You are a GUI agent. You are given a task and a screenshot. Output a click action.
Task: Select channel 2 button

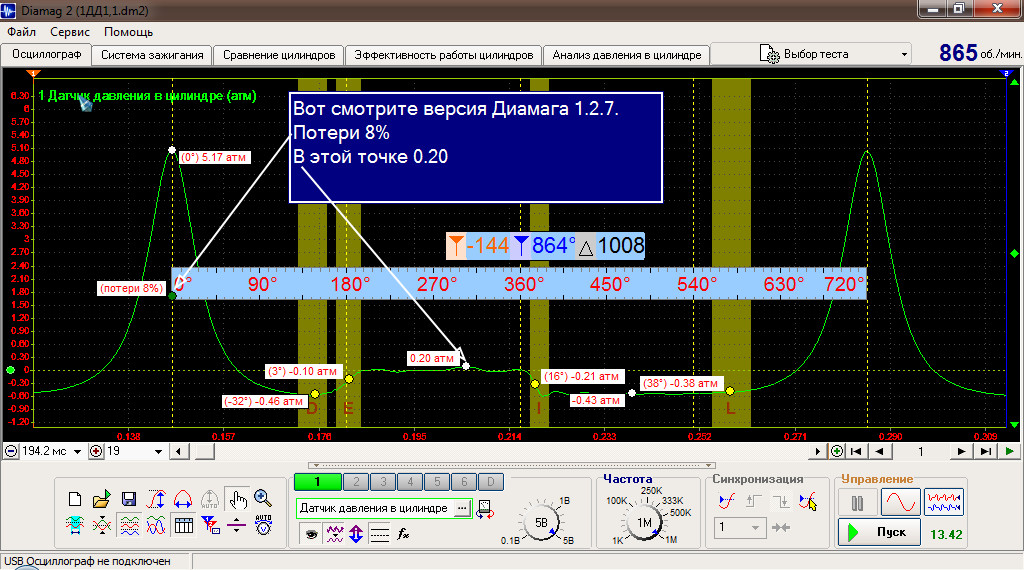[x=356, y=482]
